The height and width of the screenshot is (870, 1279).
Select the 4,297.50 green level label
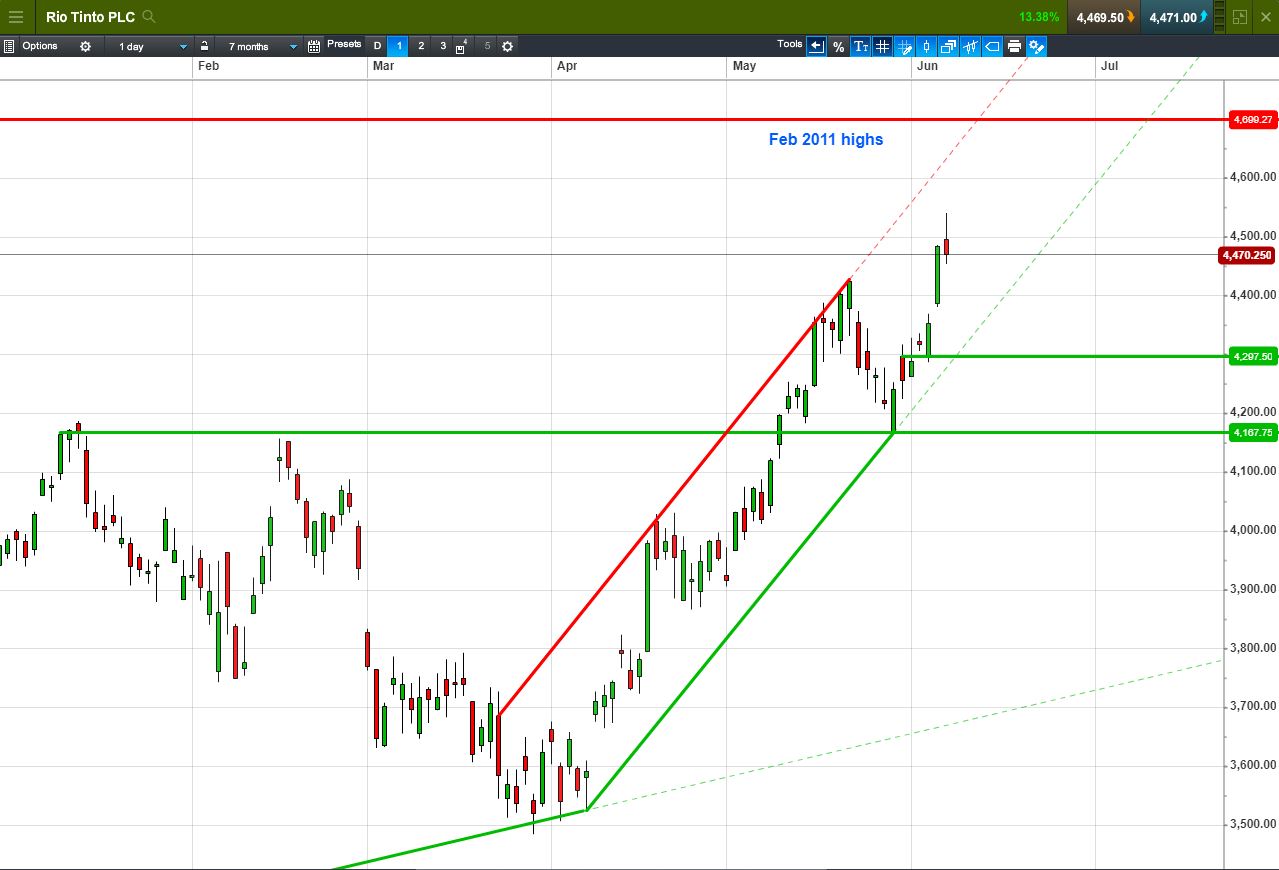tap(1252, 356)
